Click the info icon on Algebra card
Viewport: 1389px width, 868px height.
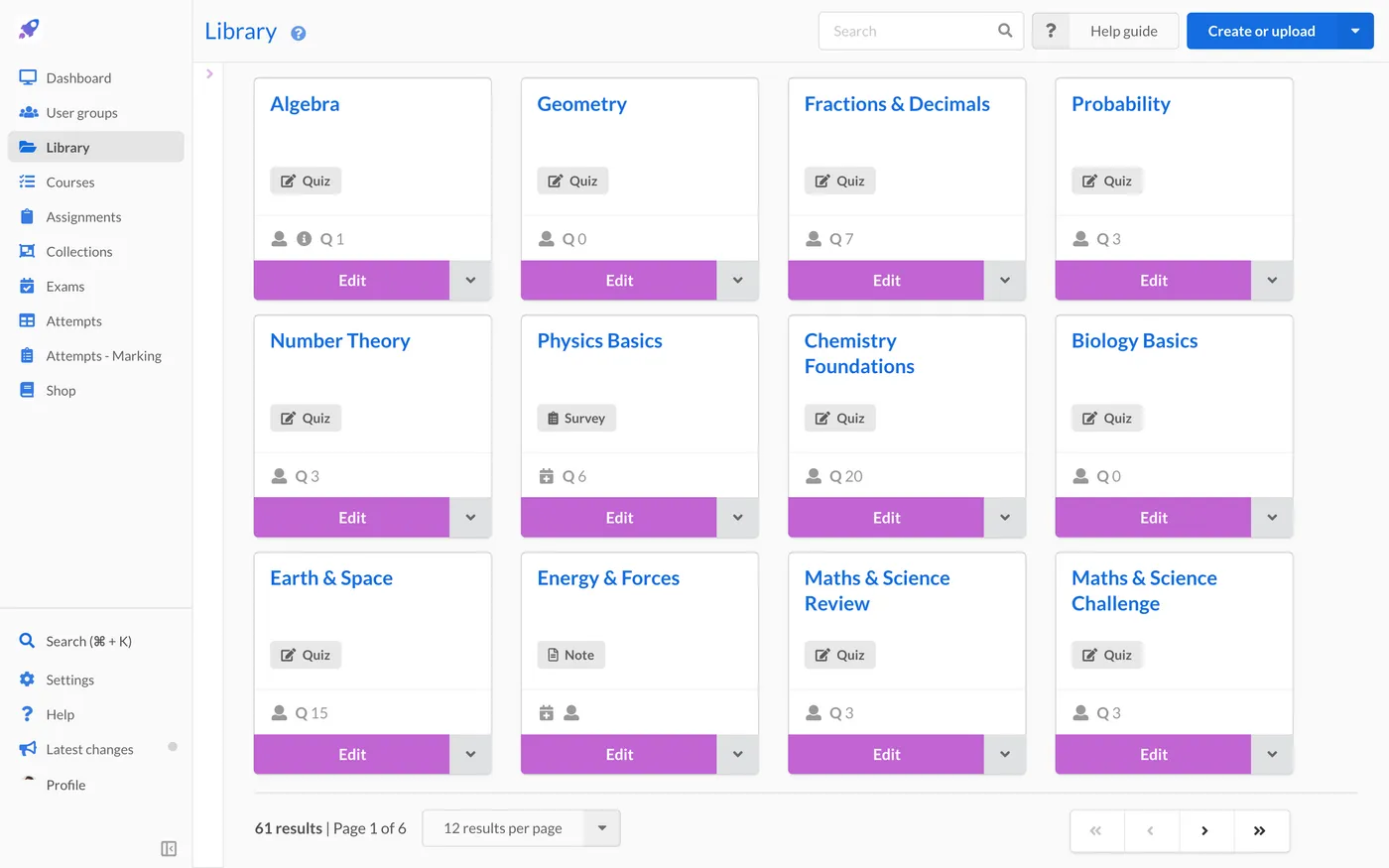pos(305,239)
